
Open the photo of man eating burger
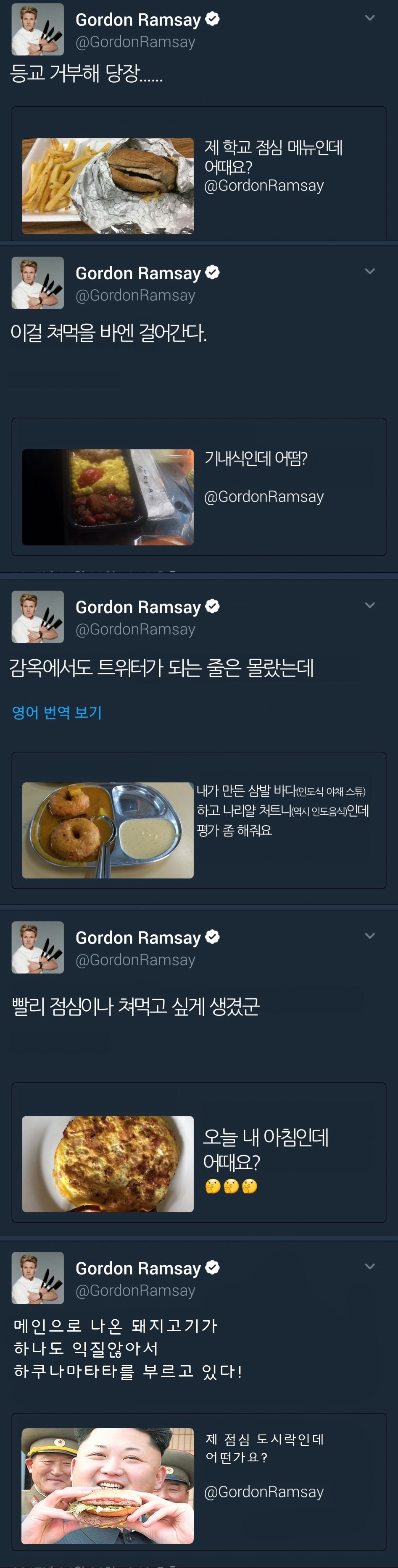[x=108, y=1486]
